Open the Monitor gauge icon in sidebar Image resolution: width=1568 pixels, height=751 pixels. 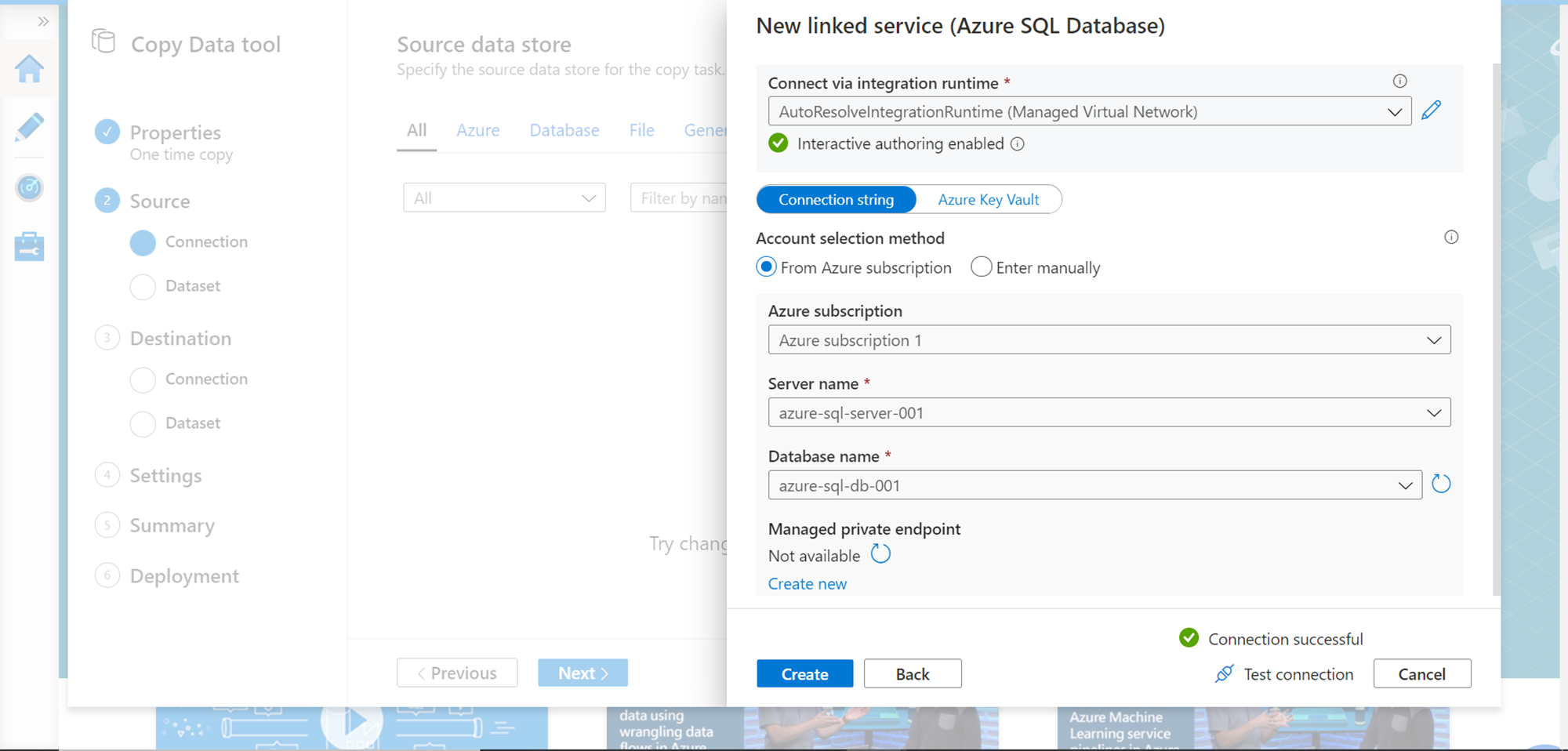(x=29, y=187)
